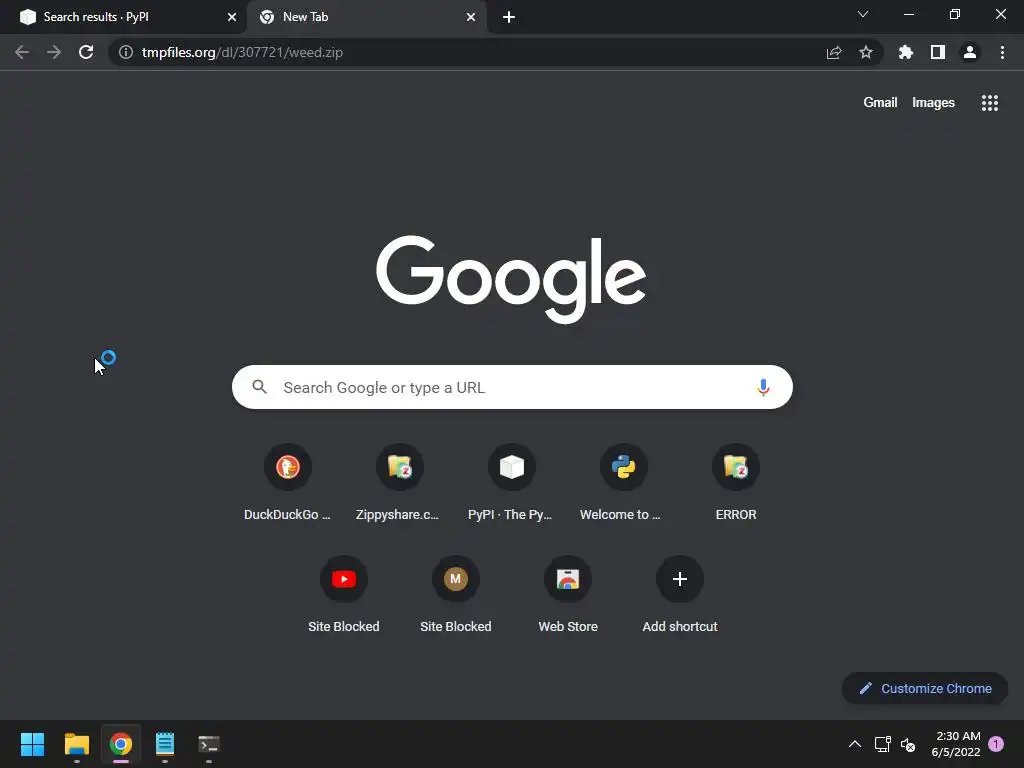Open the Images link

(x=933, y=103)
